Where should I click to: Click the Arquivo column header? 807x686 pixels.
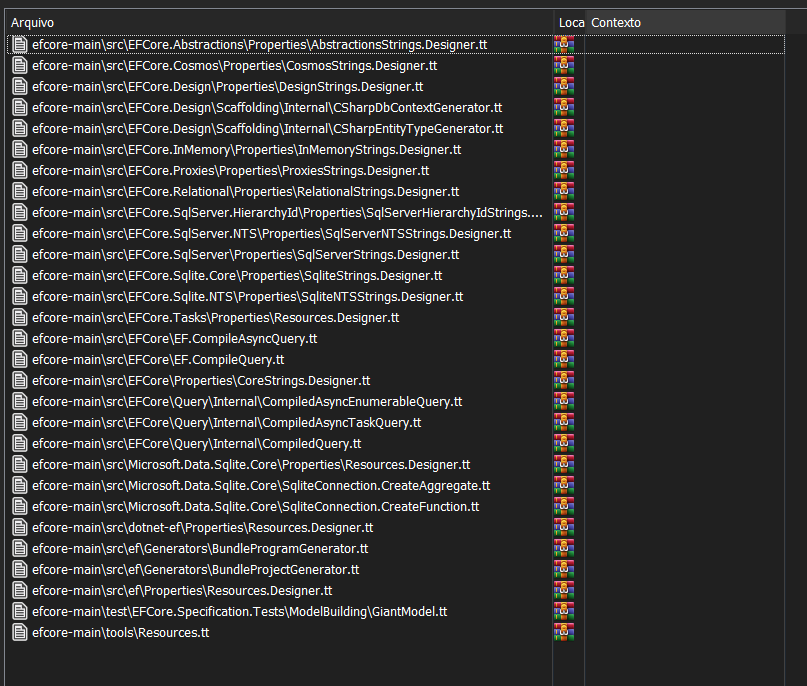[278, 23]
